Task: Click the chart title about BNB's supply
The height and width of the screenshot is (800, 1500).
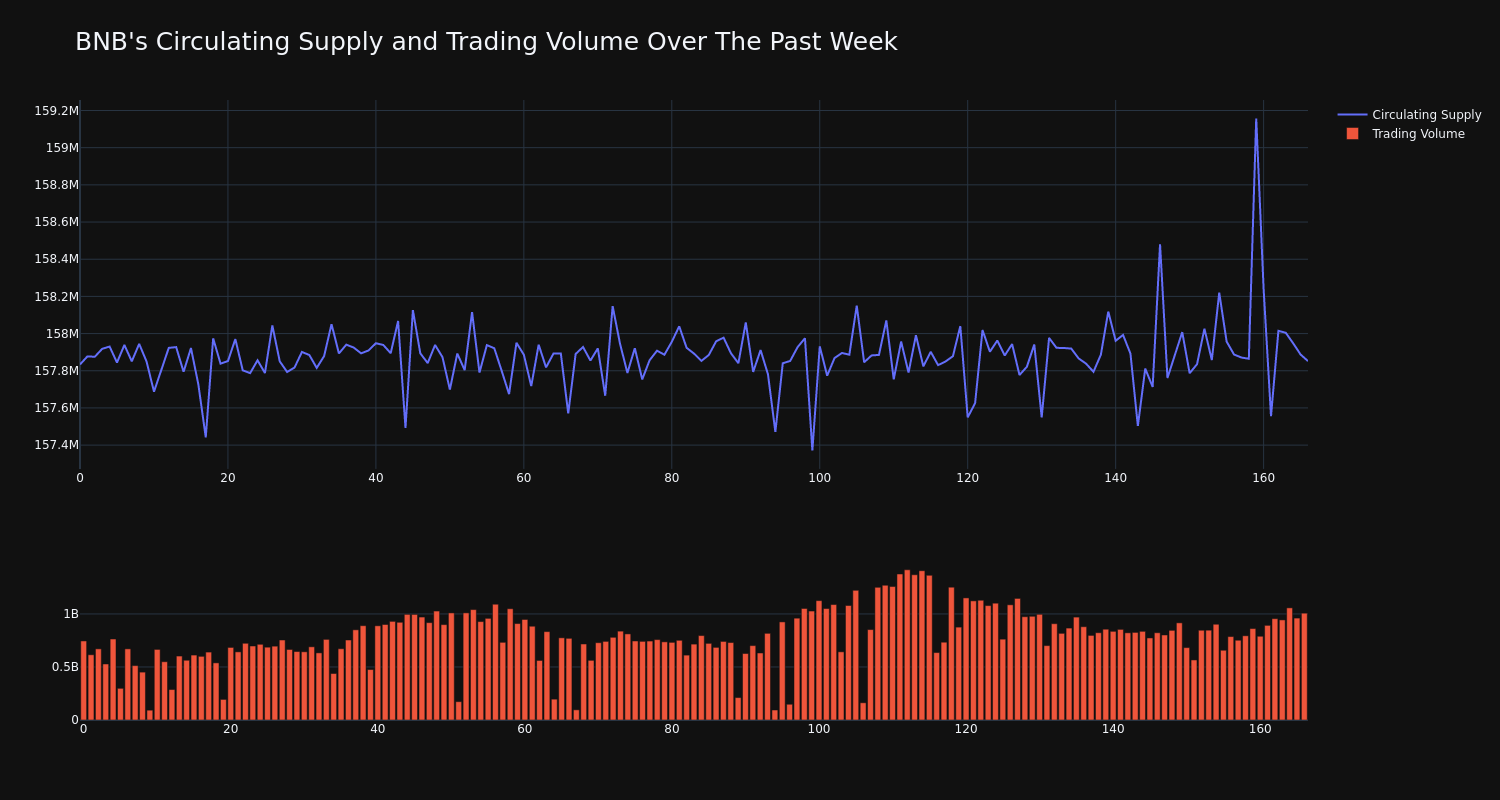Action: [x=486, y=42]
